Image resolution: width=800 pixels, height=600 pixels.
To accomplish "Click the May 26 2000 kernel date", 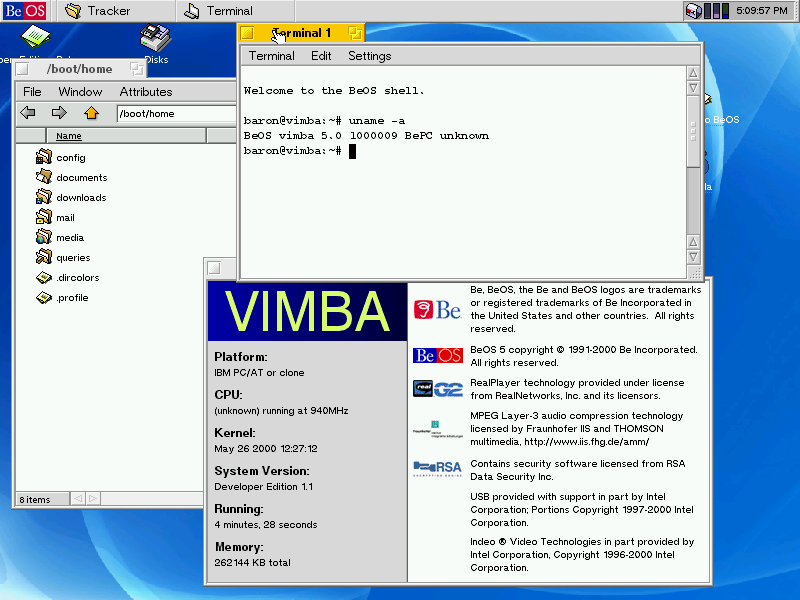I will [265, 448].
